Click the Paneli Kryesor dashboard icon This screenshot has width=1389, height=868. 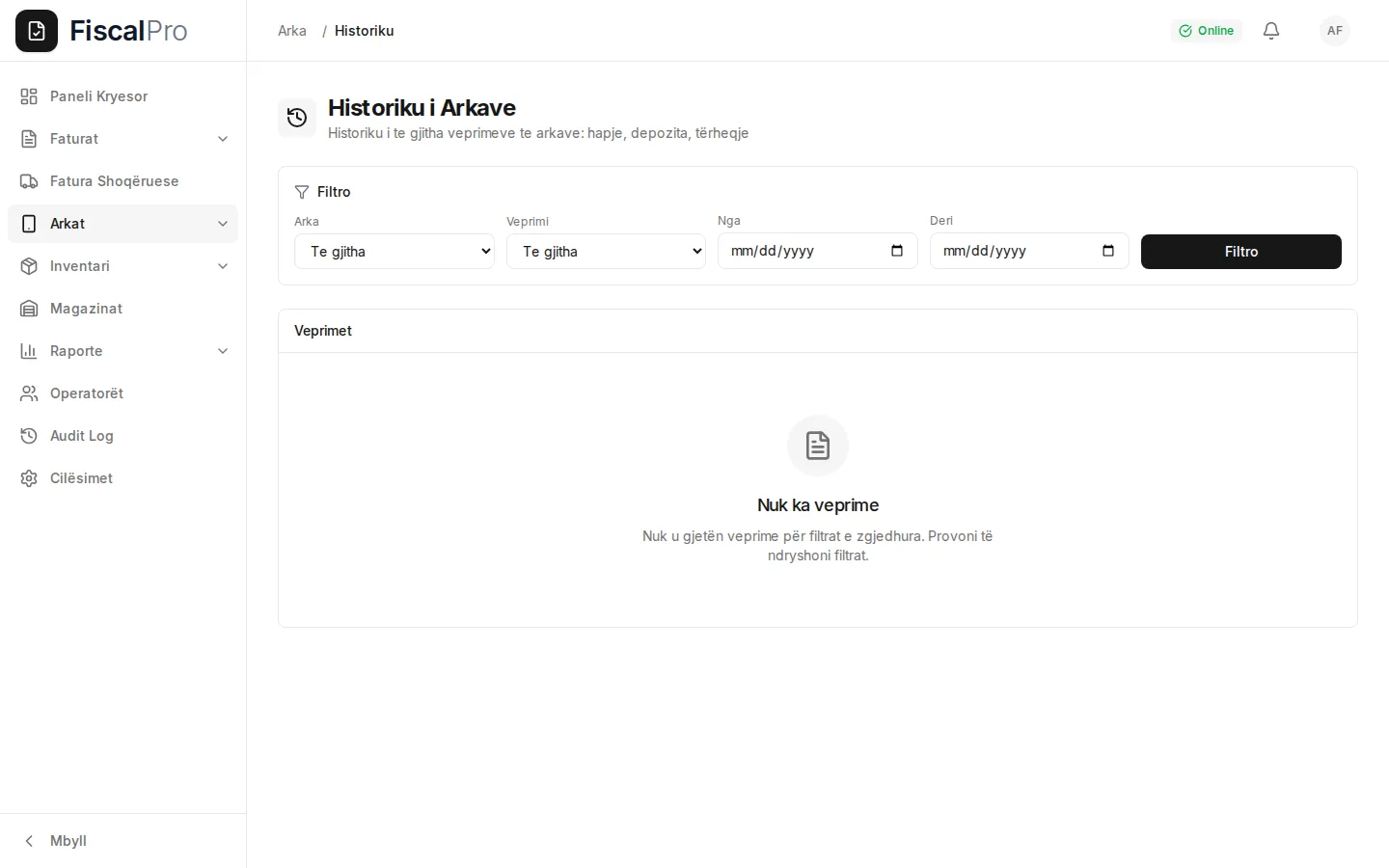coord(29,96)
